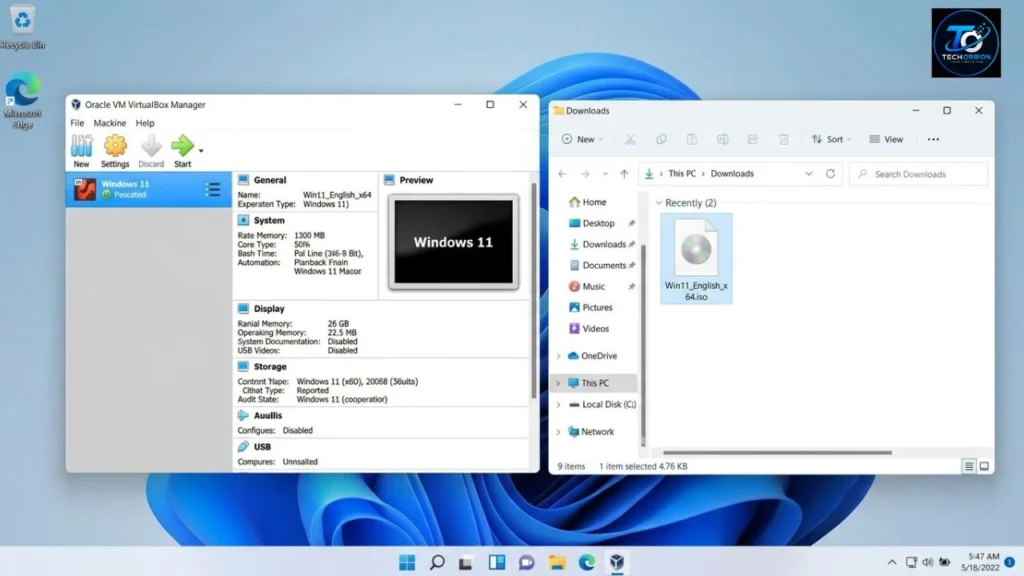Select Pictures in the navigation pane

[x=590, y=307]
